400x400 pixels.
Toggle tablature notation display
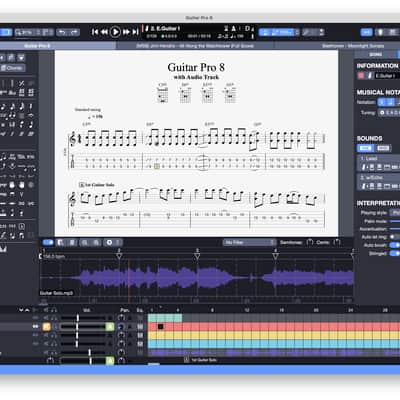tap(391, 102)
